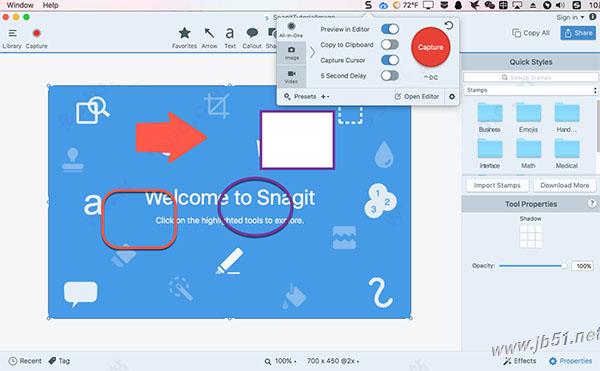Click the Opacity 100% value field
This screenshot has height=371, width=600.
click(582, 266)
